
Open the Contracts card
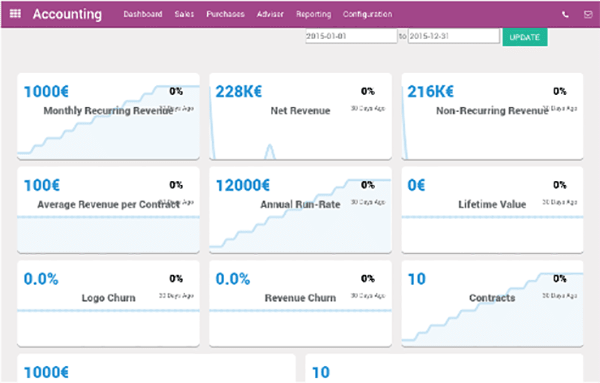(x=492, y=303)
